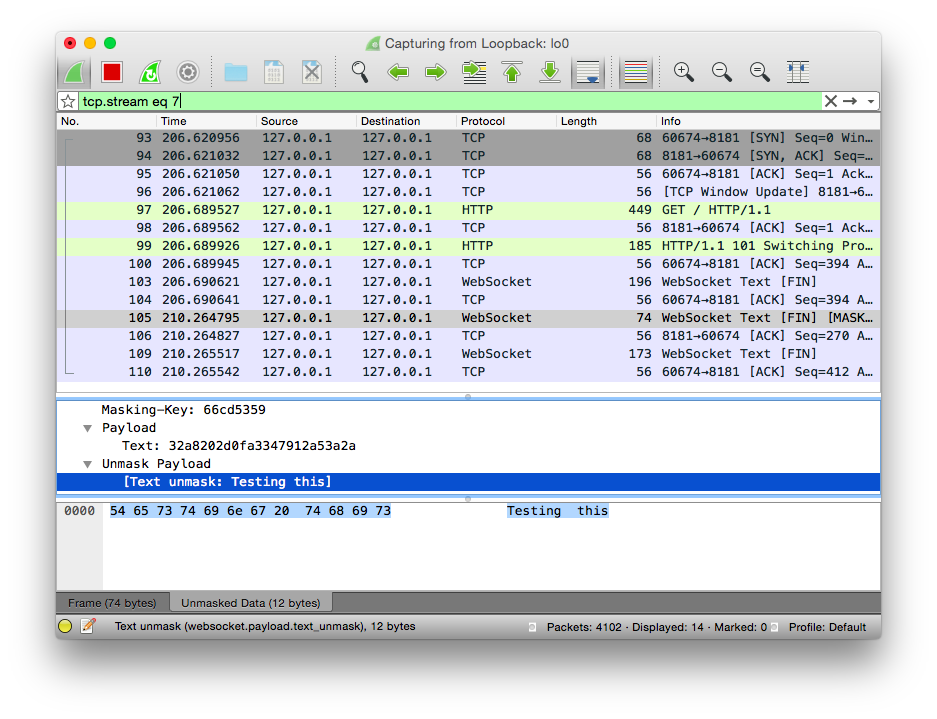Screen dimensions: 937x719
Task: Go back to previous packet
Action: tap(398, 72)
